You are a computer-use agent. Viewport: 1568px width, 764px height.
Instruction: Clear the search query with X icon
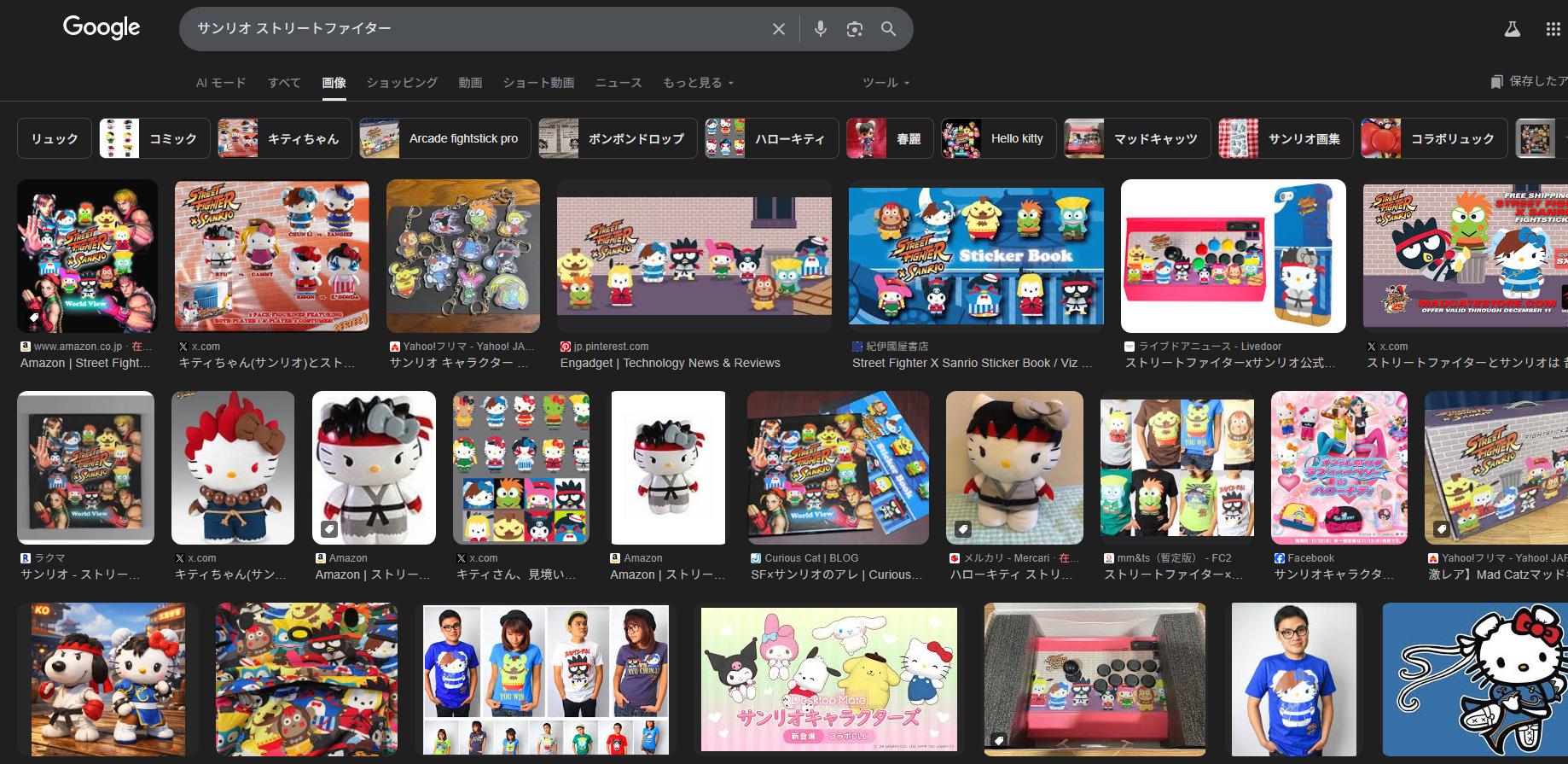click(778, 29)
